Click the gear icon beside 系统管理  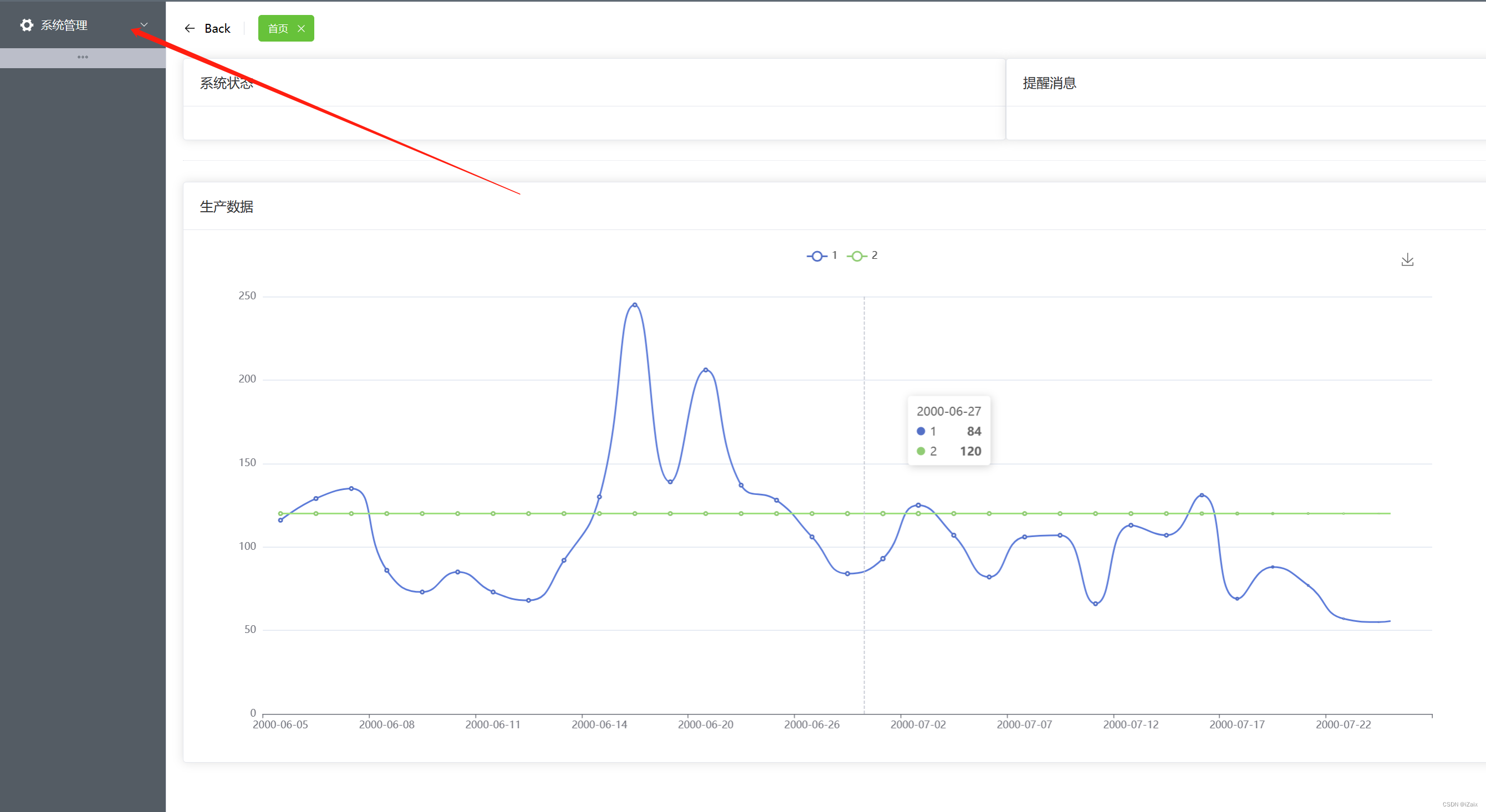coord(27,25)
